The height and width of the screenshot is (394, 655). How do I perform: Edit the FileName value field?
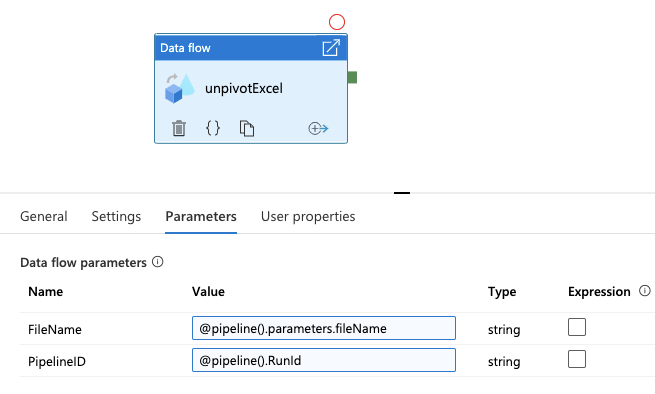(x=324, y=328)
